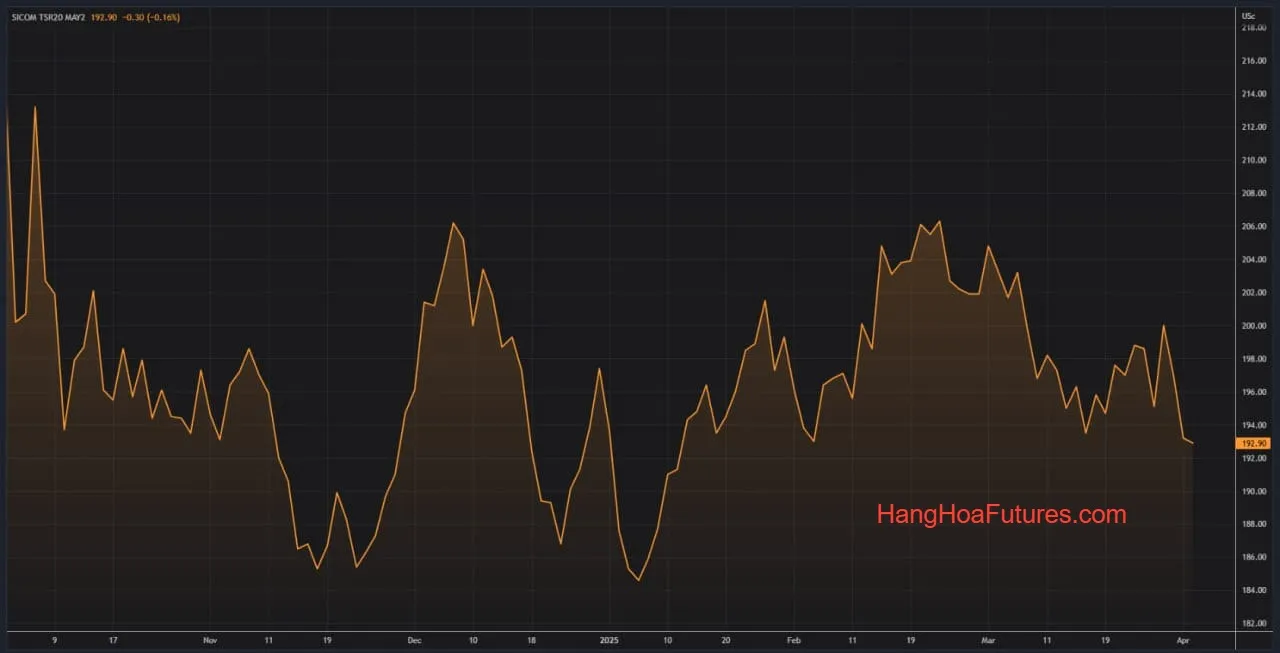Click the 186.00 price scale label
Viewport: 1280px width, 653px height.
1254,557
